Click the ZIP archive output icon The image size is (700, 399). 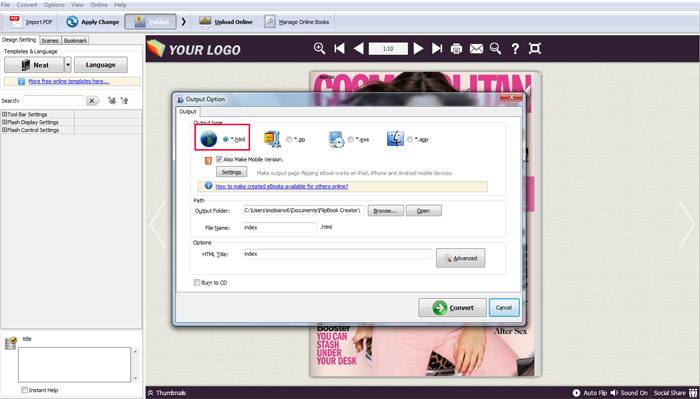[x=272, y=139]
